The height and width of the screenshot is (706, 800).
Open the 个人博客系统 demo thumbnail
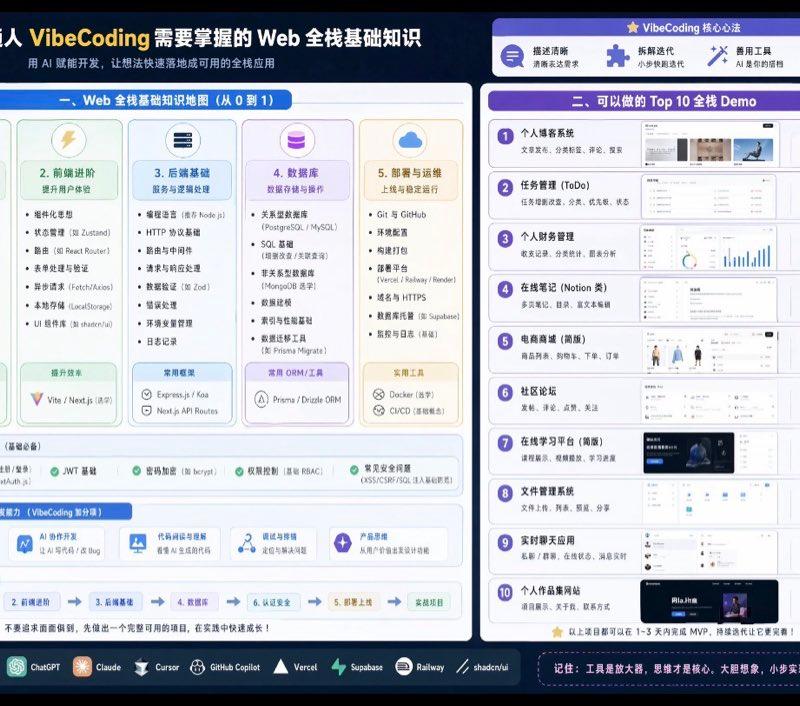click(x=710, y=144)
